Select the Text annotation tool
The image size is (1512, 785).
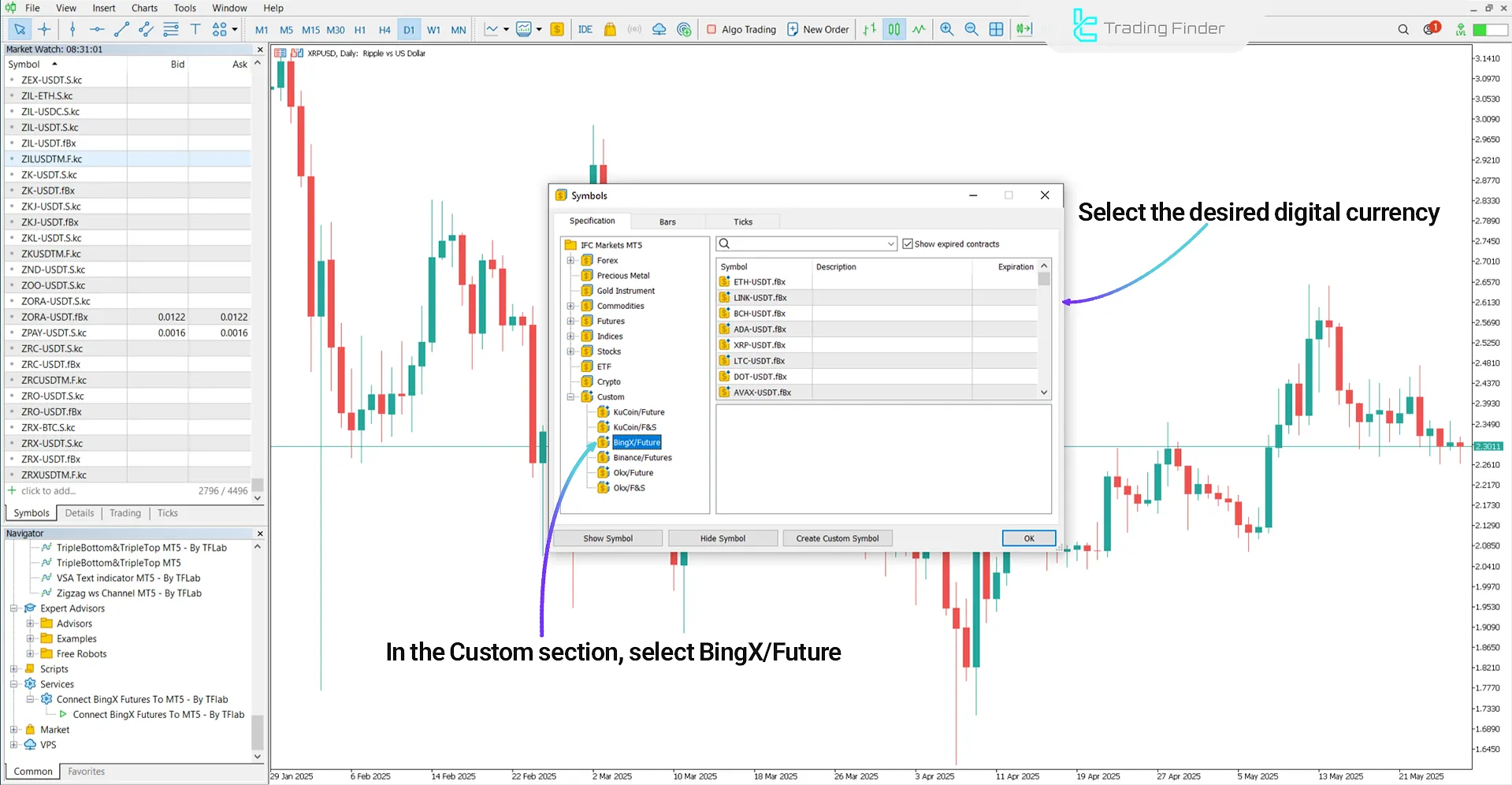[195, 29]
